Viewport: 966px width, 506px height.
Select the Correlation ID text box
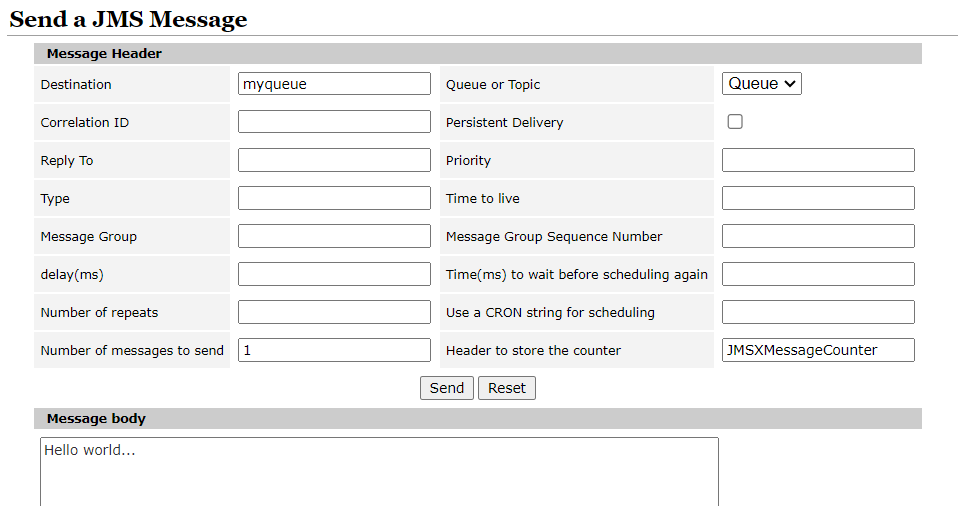coord(334,121)
